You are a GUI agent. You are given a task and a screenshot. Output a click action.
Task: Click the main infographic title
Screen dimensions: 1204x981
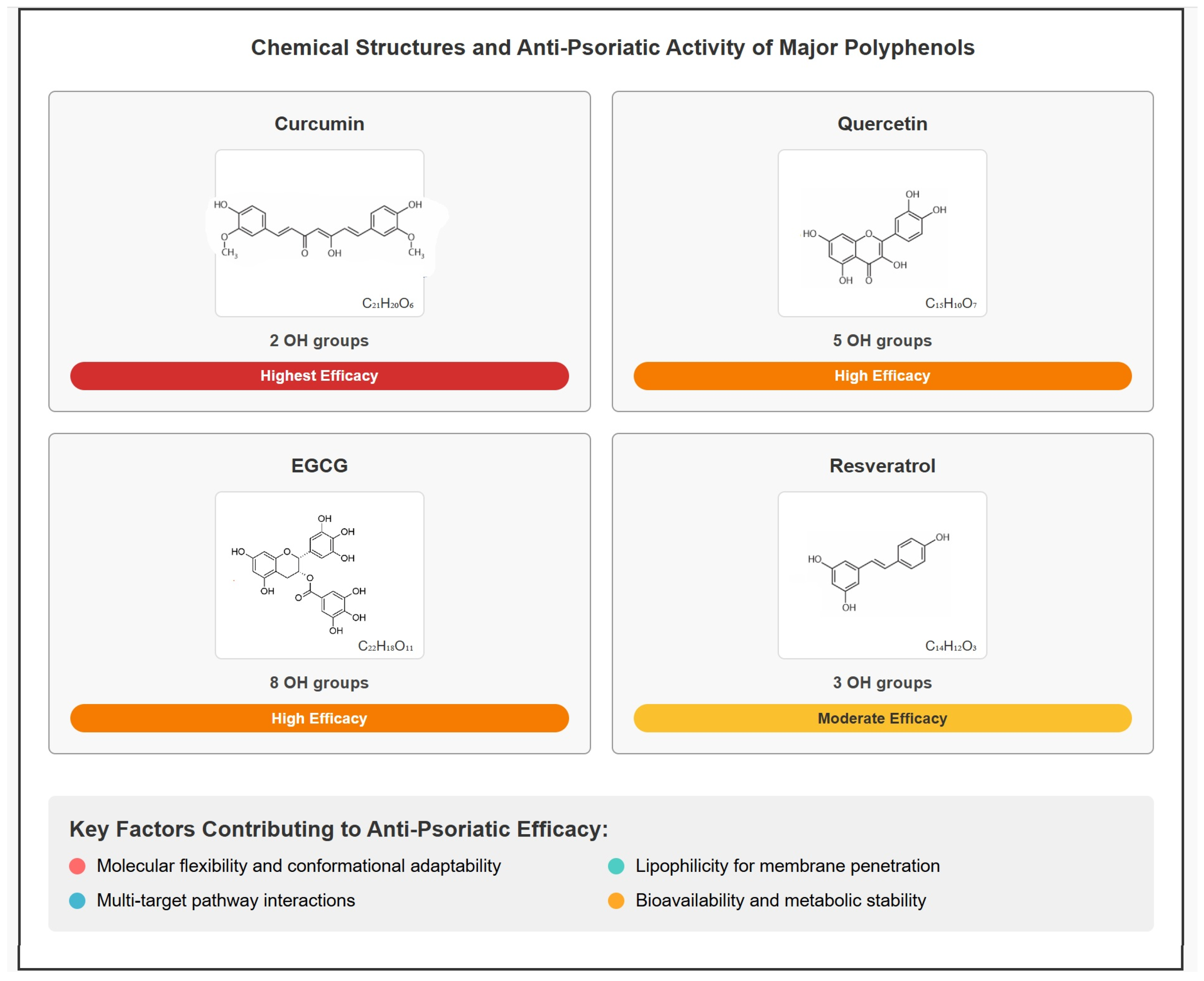coord(613,48)
